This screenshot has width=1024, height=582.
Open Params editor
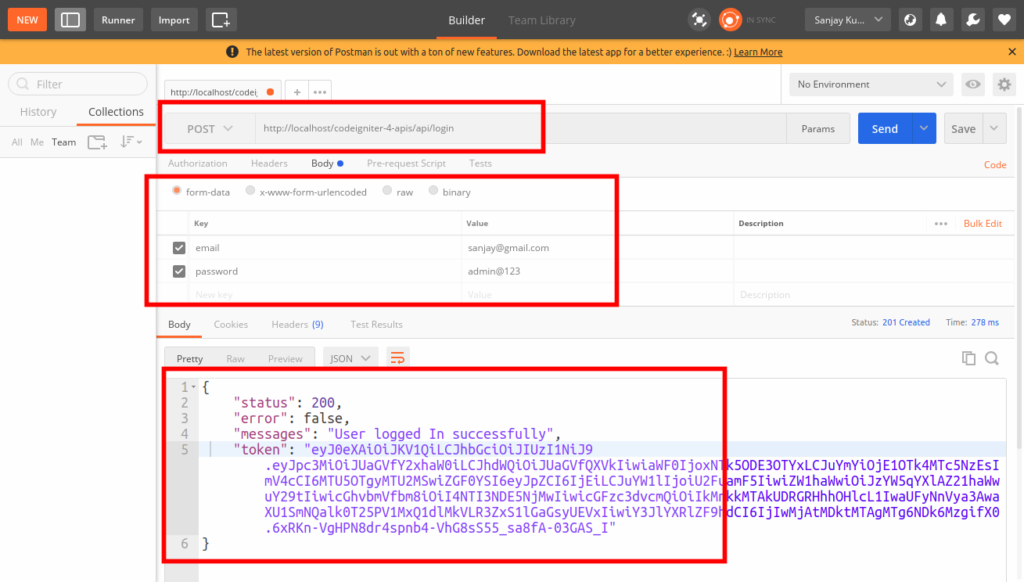point(818,129)
